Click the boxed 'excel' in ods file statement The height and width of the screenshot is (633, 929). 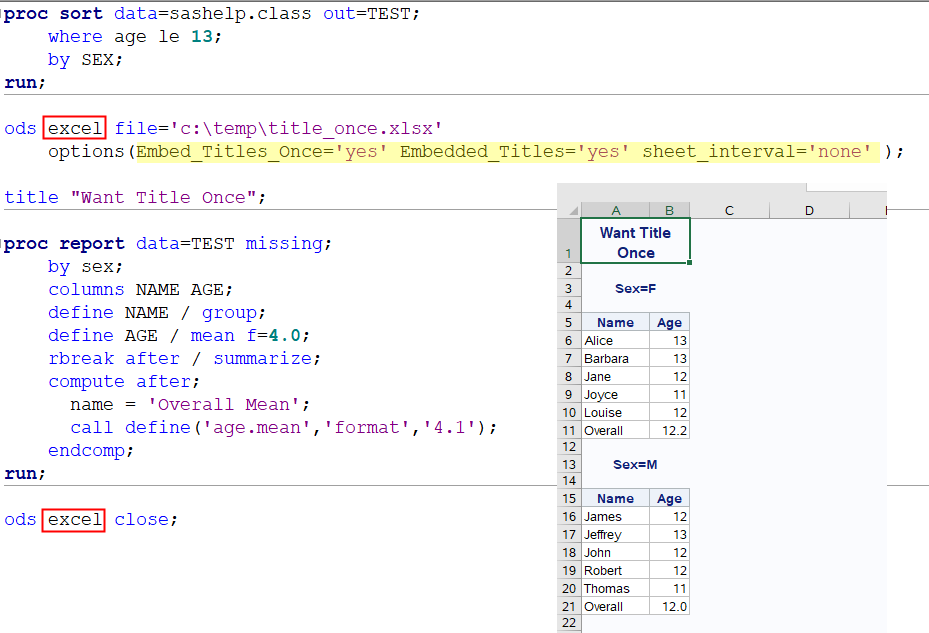click(x=74, y=128)
